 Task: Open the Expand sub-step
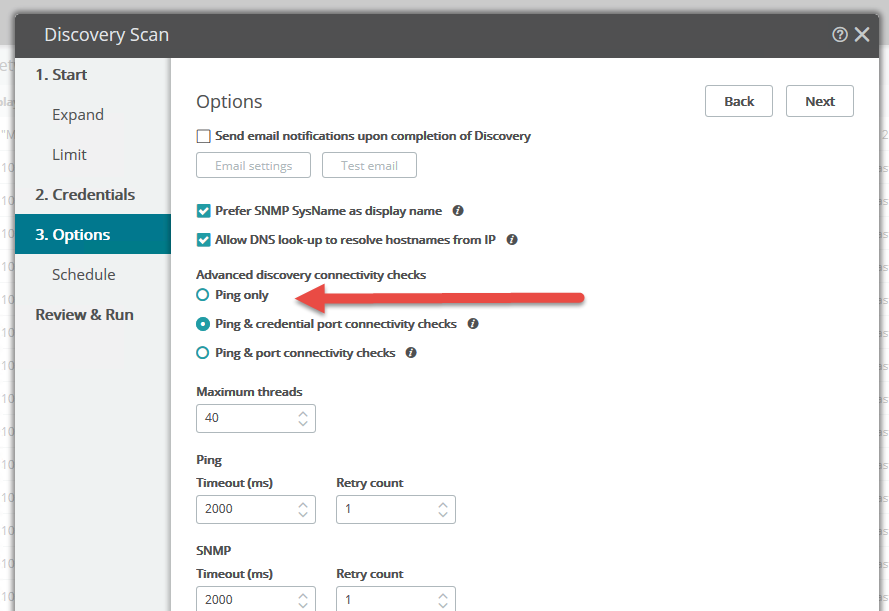[x=78, y=114]
